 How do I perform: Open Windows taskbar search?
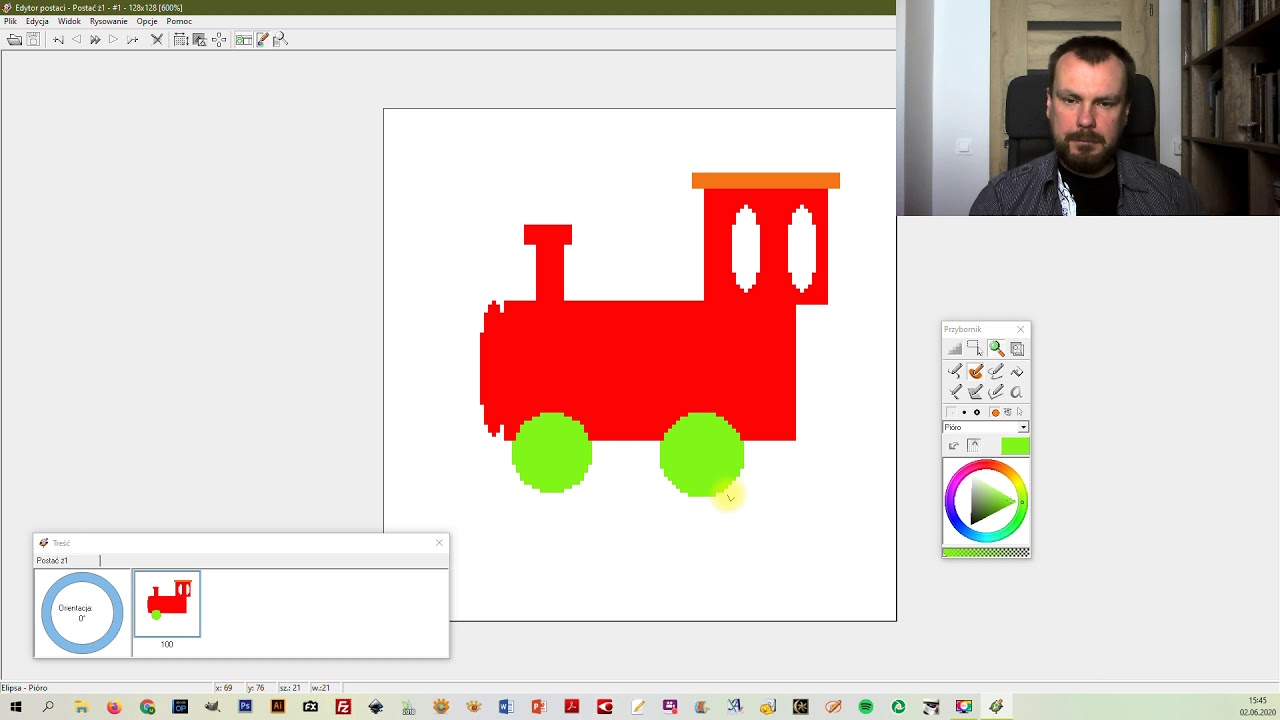[48, 707]
